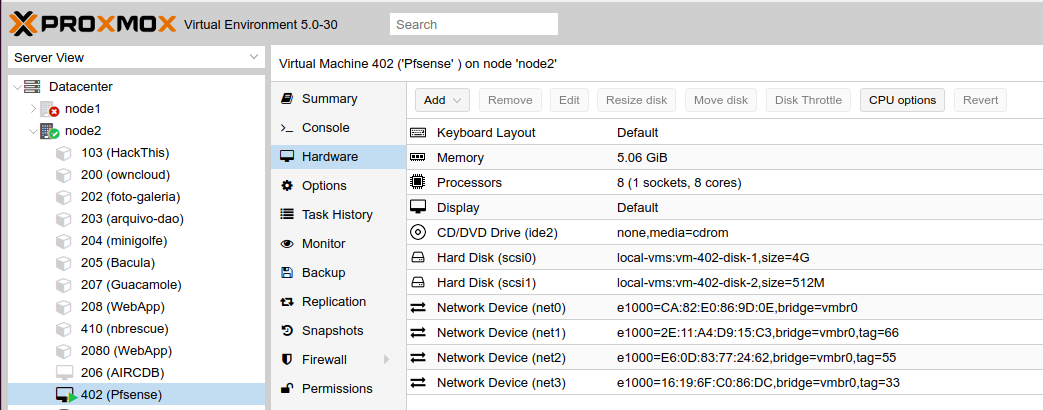This screenshot has height=410, width=1043.
Task: Click the Memory hardware row icon
Action: coord(418,158)
